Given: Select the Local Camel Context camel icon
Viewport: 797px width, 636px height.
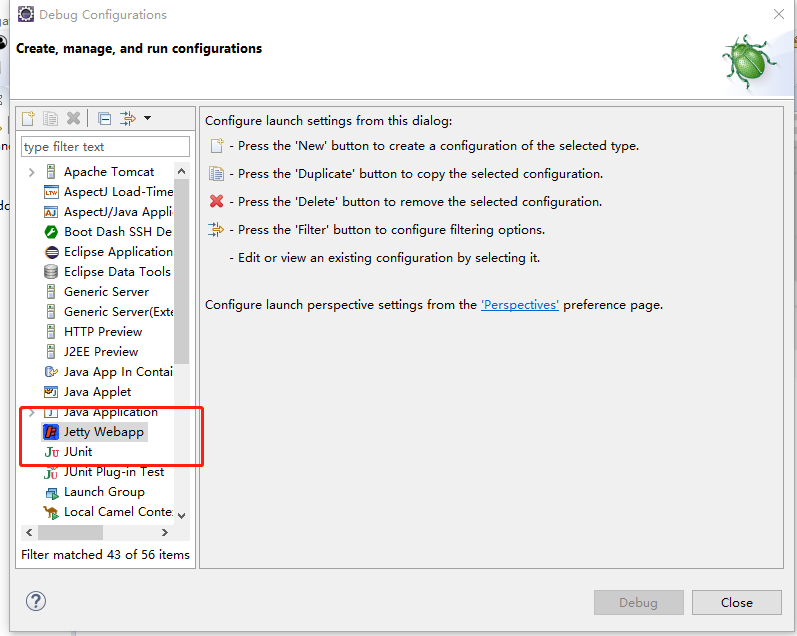Looking at the screenshot, I should (51, 512).
